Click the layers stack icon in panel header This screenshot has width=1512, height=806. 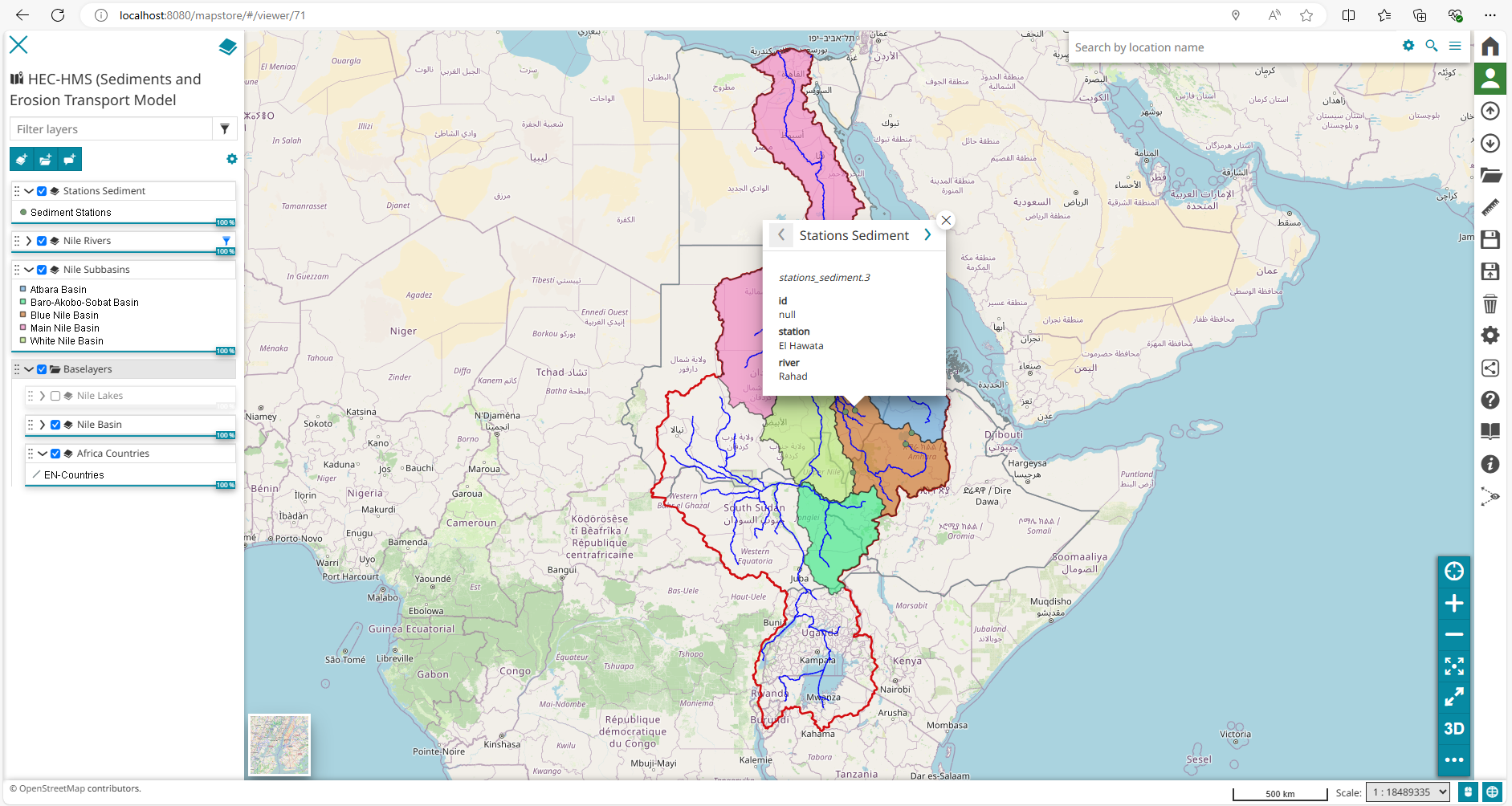pos(227,47)
